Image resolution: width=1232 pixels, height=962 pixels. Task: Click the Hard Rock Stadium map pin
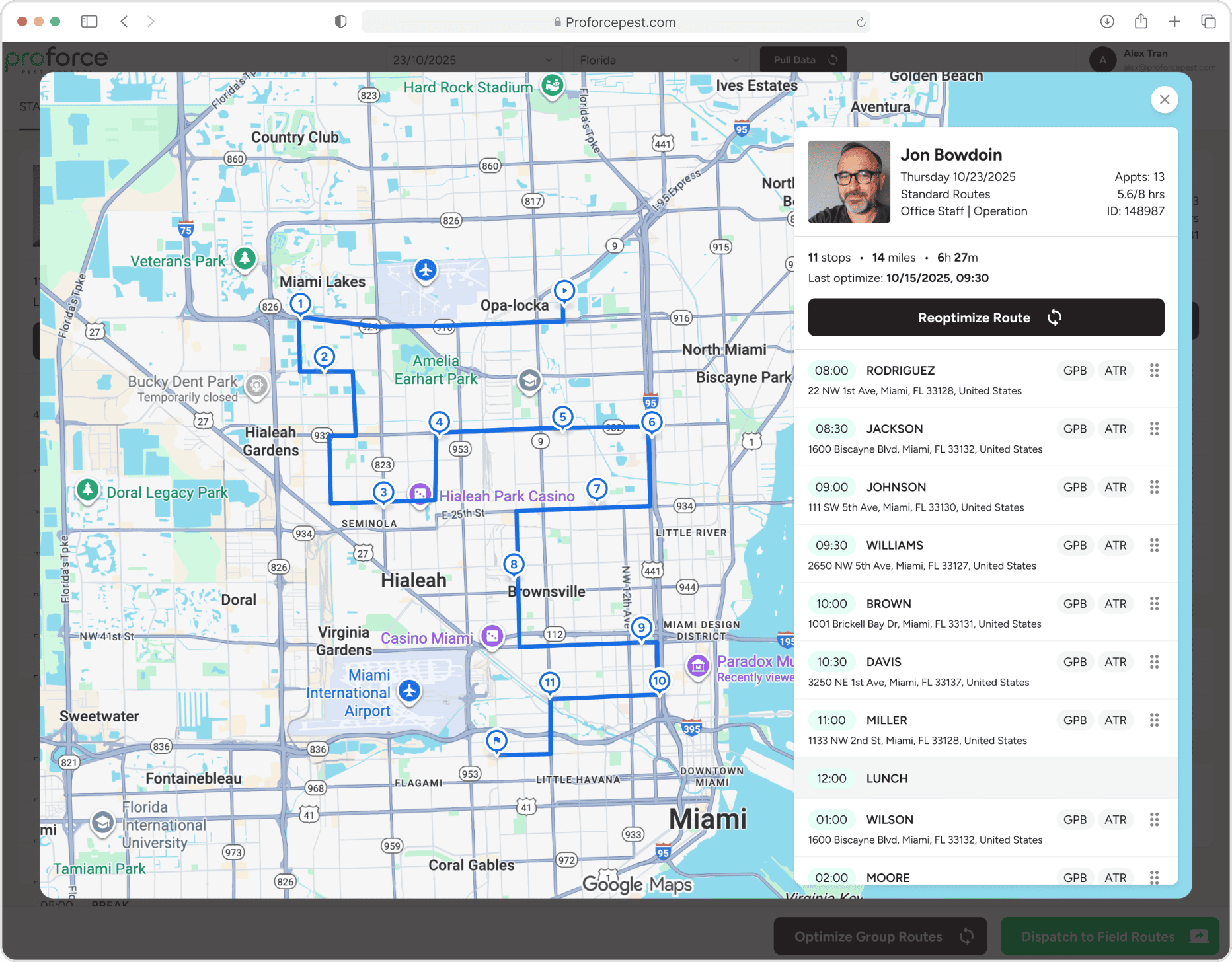pos(553,85)
